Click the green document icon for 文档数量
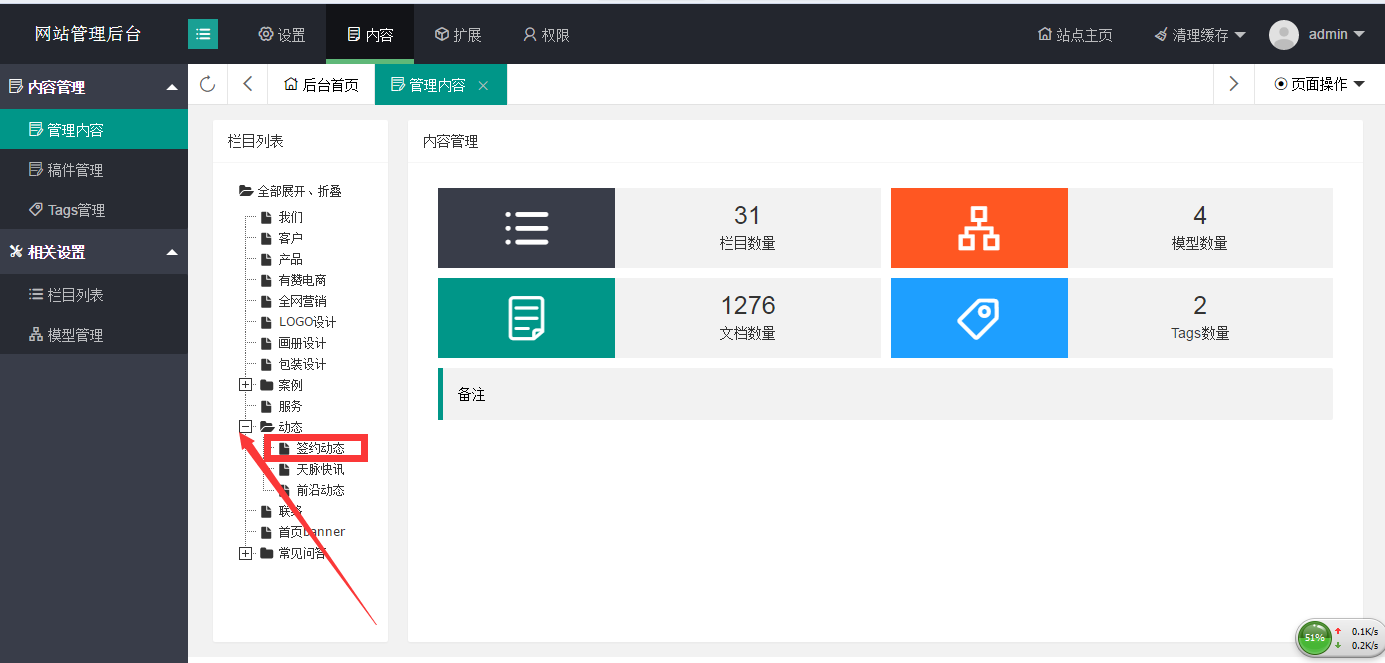This screenshot has height=663, width=1385. (526, 318)
